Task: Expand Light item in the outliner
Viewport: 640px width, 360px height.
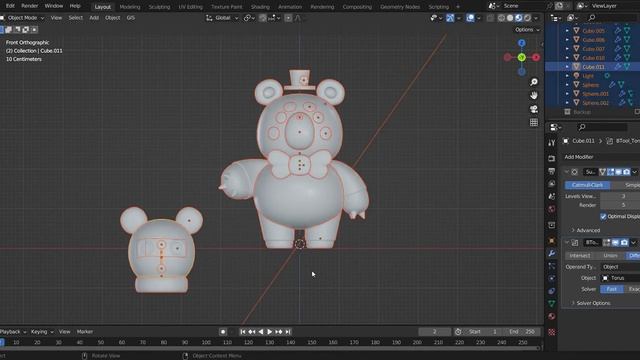Action: (567, 76)
